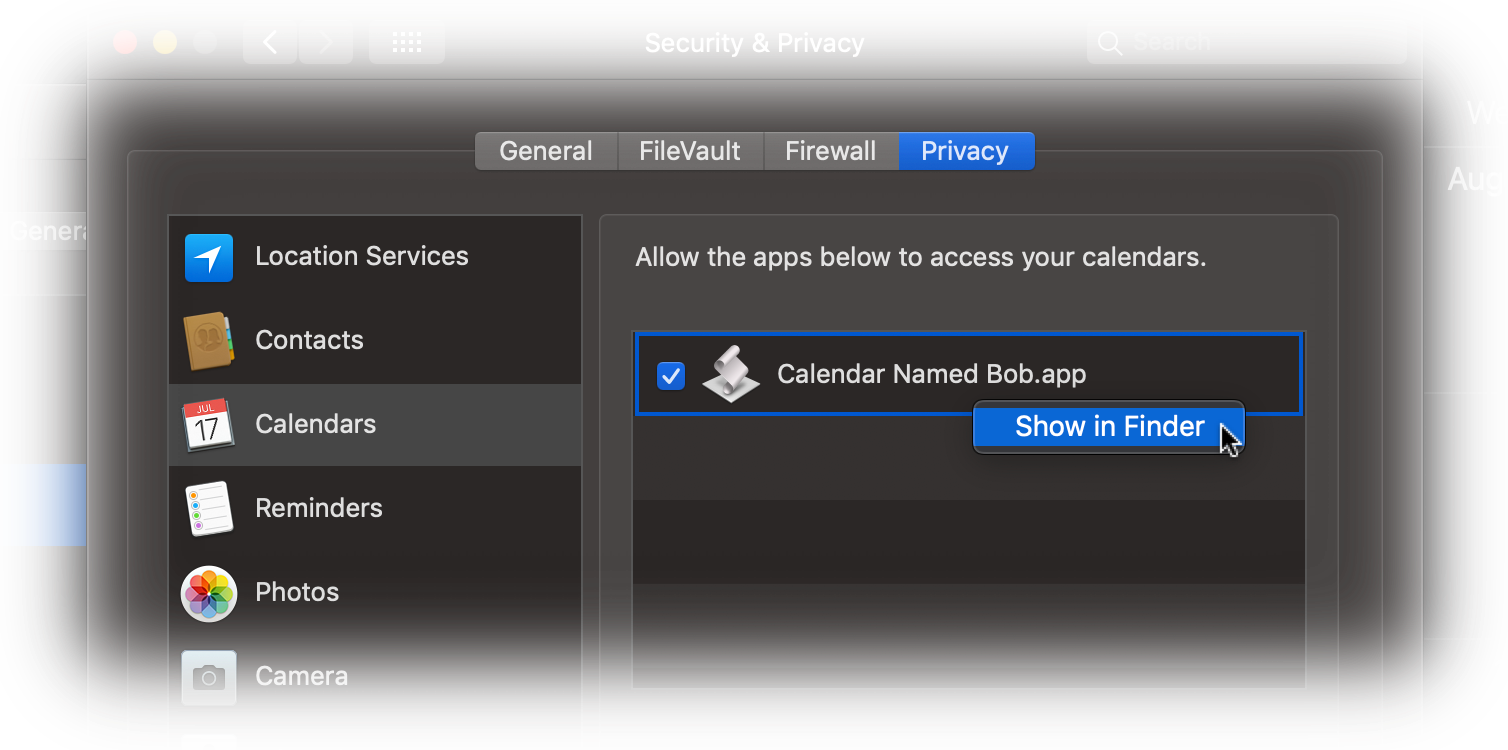Select the Camera icon in the privacy list
1508x750 pixels.
click(208, 676)
